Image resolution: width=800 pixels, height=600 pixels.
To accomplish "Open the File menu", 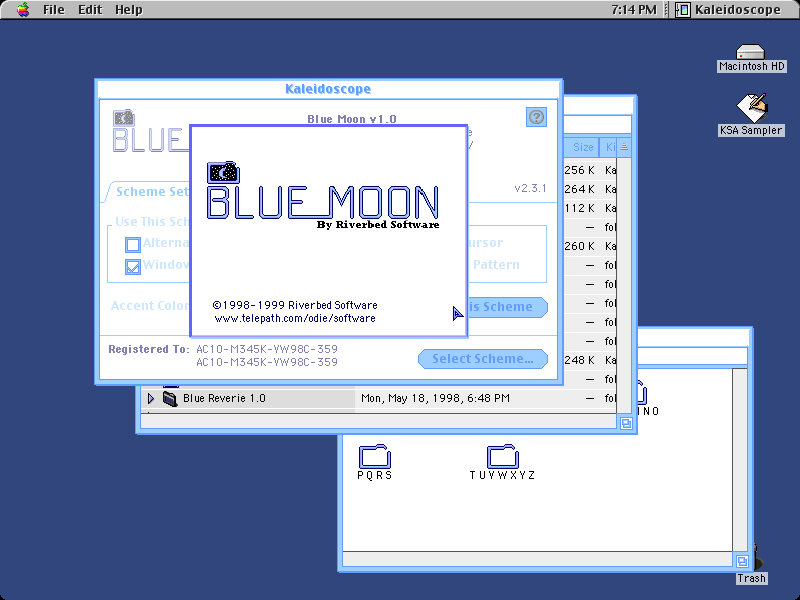I will point(54,10).
